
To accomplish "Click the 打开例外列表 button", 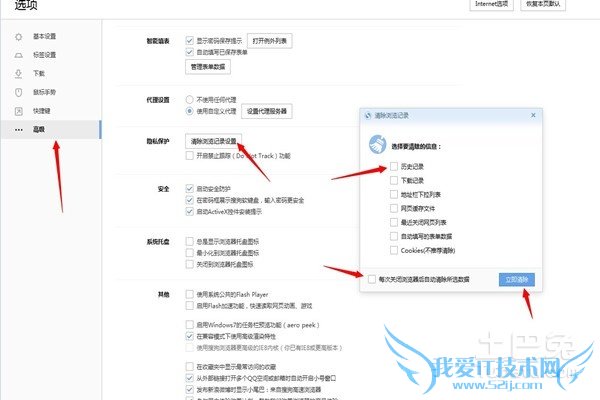I will point(269,41).
